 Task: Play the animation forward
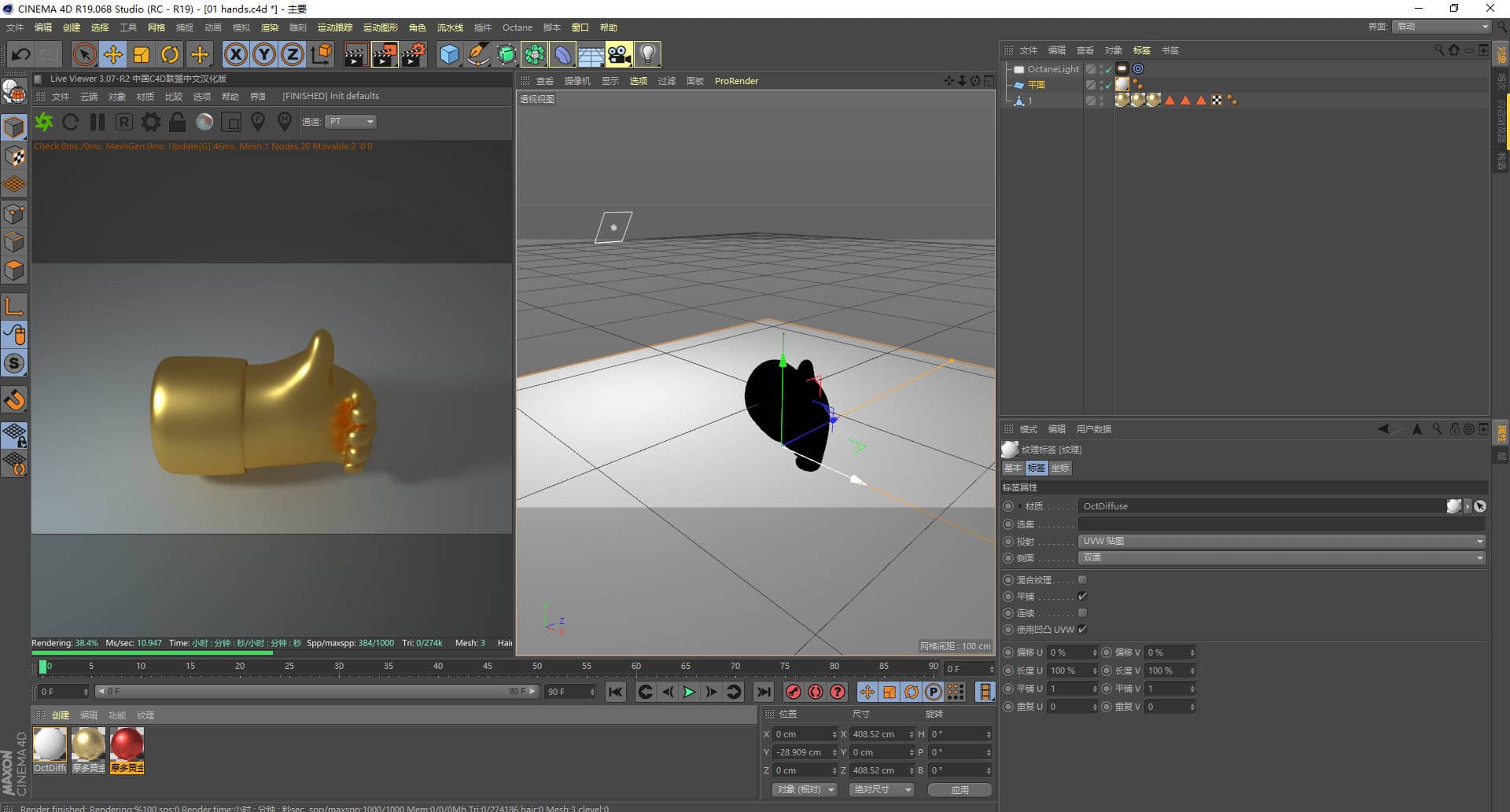(x=689, y=692)
